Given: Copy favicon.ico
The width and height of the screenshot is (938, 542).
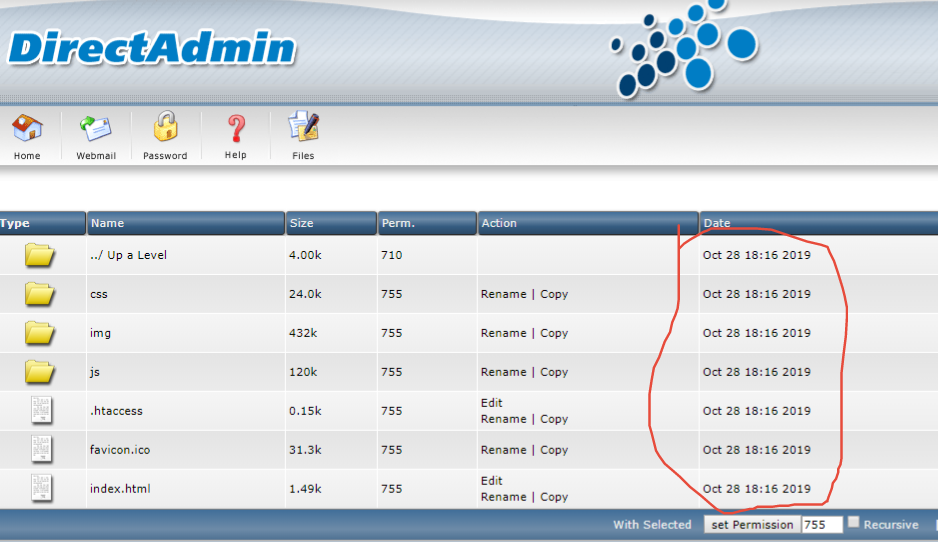Looking at the screenshot, I should (x=554, y=450).
